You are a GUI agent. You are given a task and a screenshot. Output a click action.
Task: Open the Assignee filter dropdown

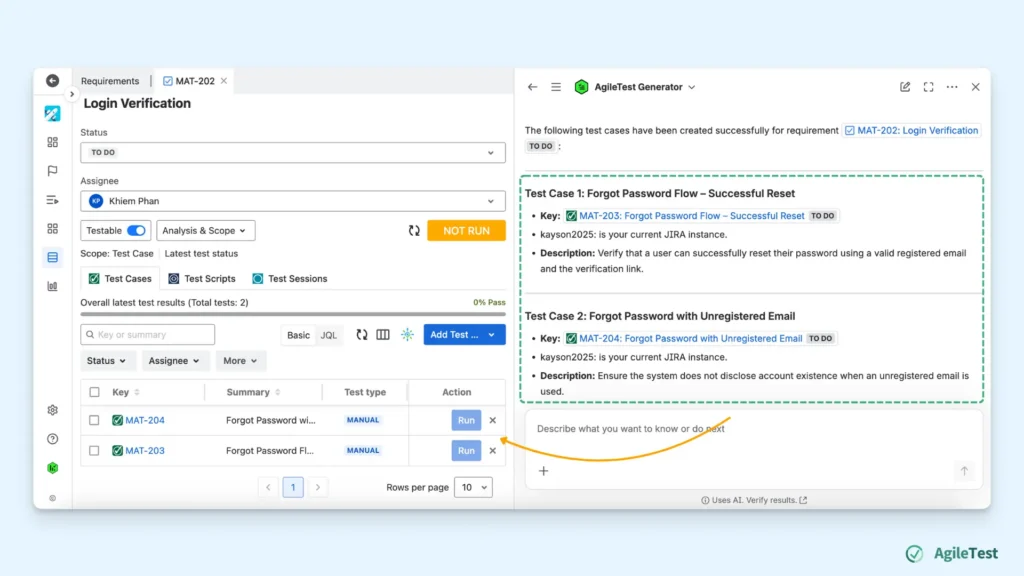pyautogui.click(x=174, y=360)
